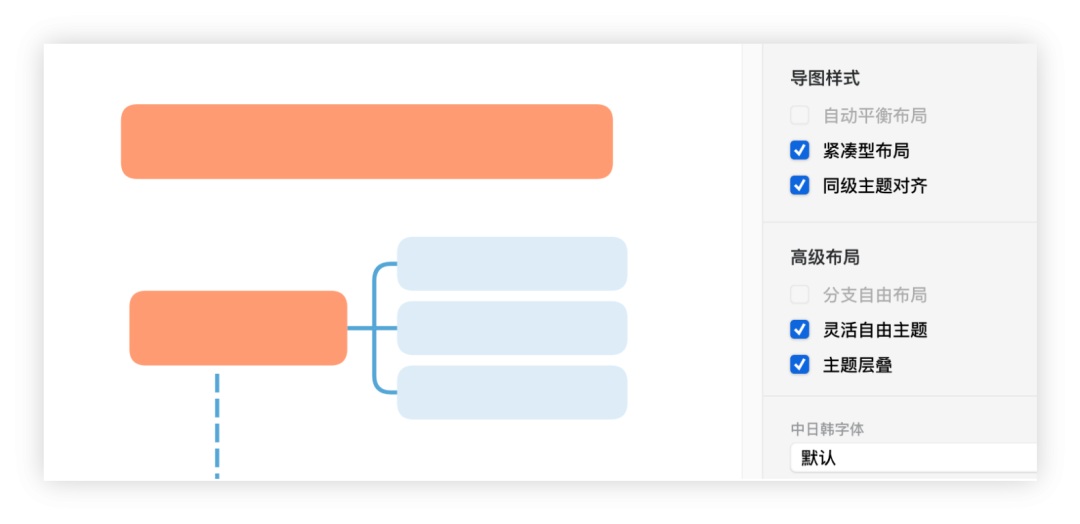Viewport: 1080px width, 524px height.
Task: Click the 中日韩字体 field label
Action: coord(827,430)
